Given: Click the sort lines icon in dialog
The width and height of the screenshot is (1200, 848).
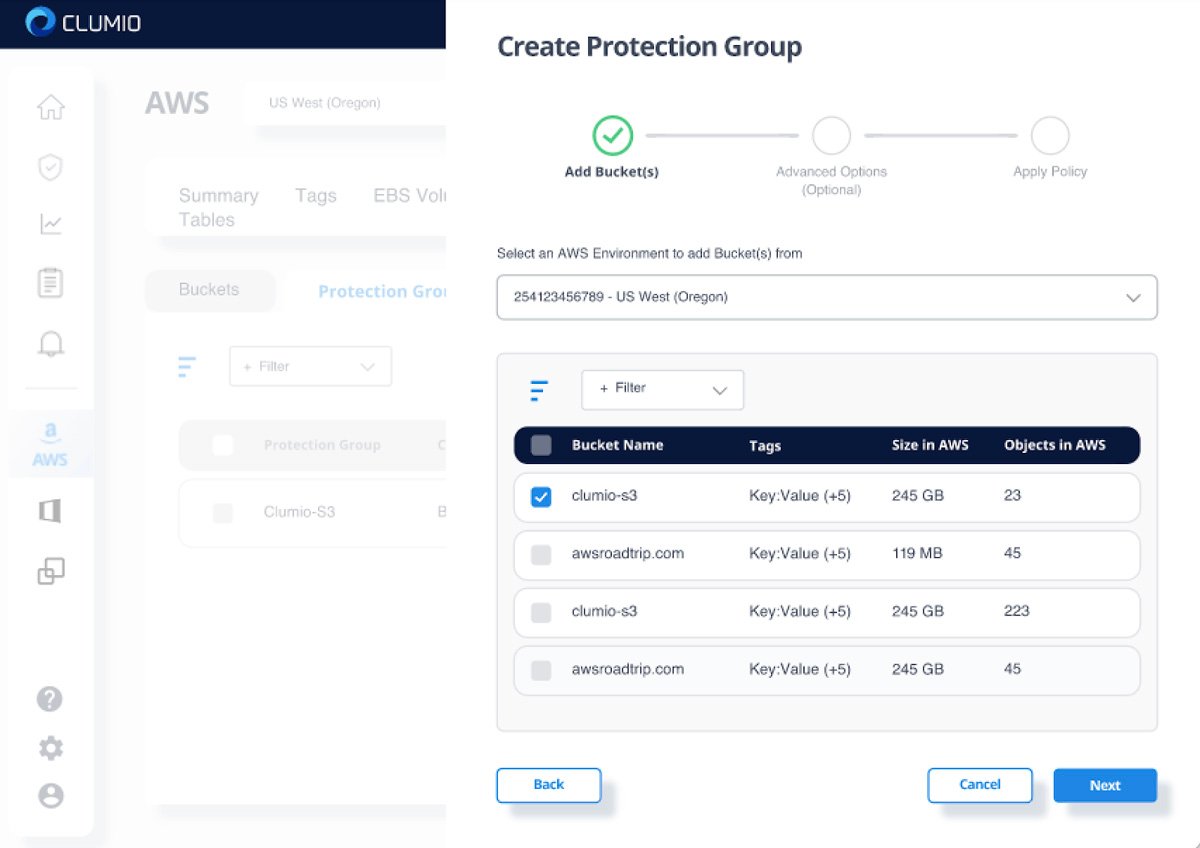Looking at the screenshot, I should 539,390.
